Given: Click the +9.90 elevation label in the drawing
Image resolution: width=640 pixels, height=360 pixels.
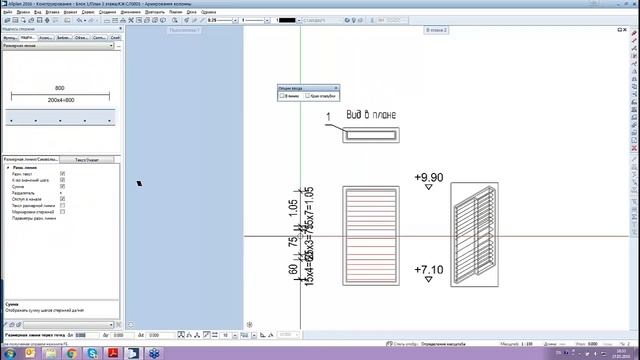Looking at the screenshot, I should (429, 178).
